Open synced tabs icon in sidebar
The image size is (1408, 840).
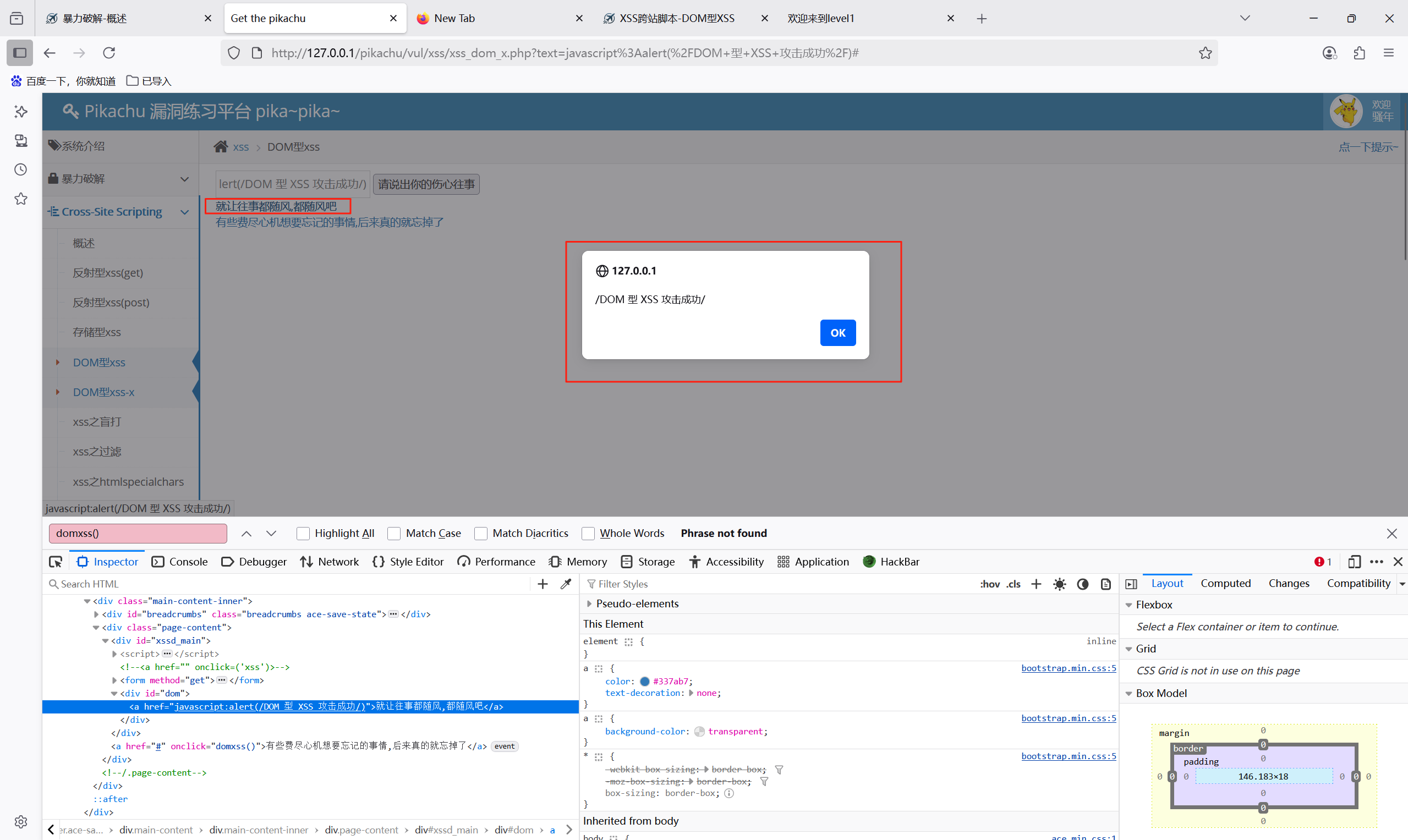pyautogui.click(x=21, y=140)
